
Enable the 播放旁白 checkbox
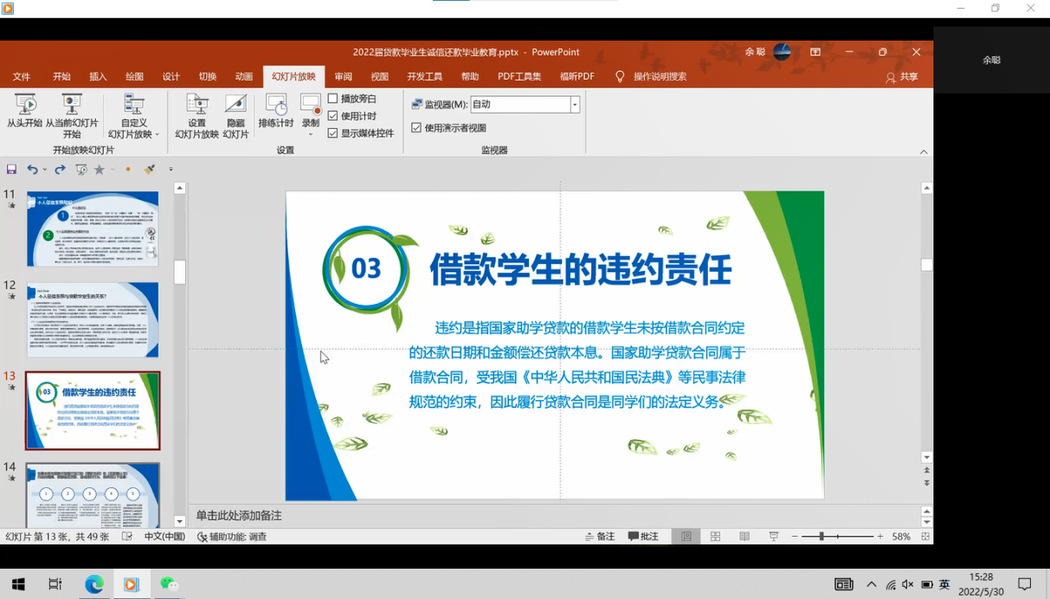point(333,99)
